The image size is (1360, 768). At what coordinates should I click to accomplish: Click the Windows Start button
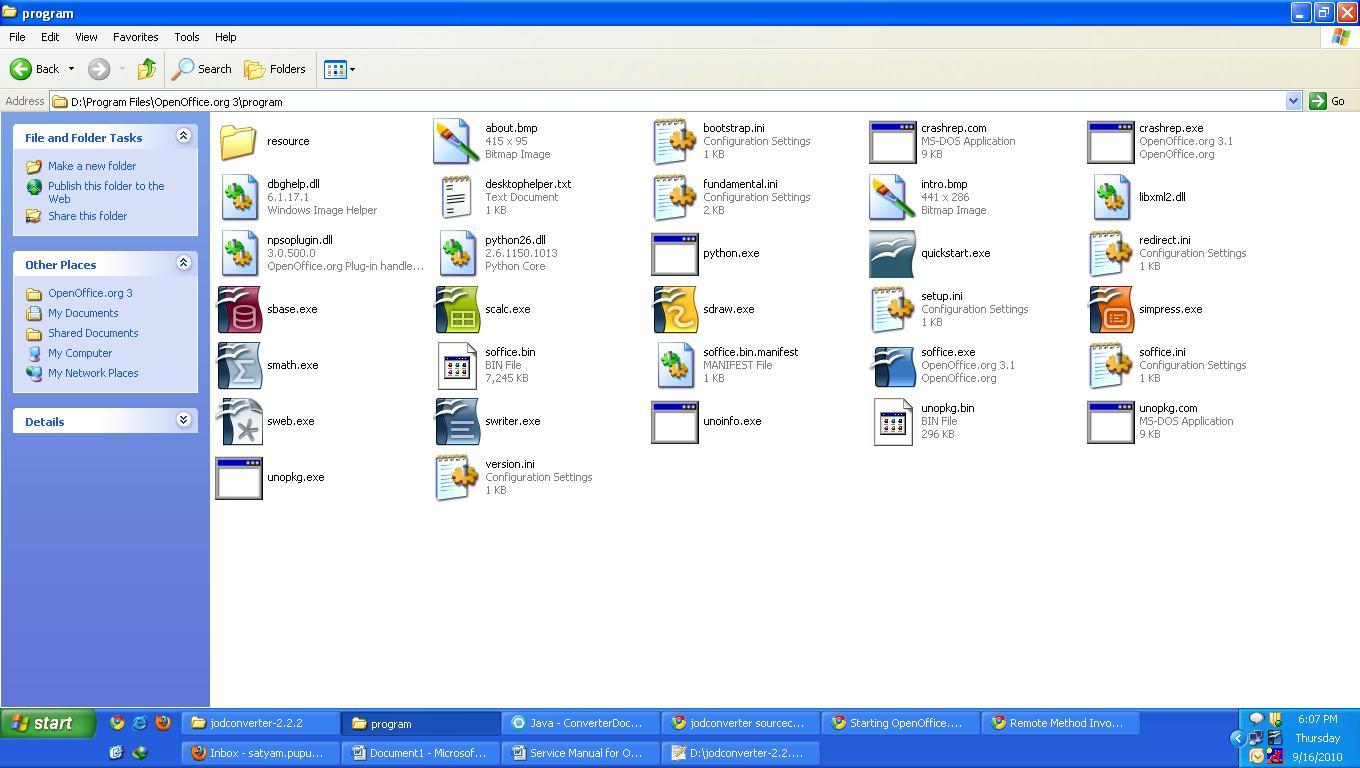click(47, 723)
